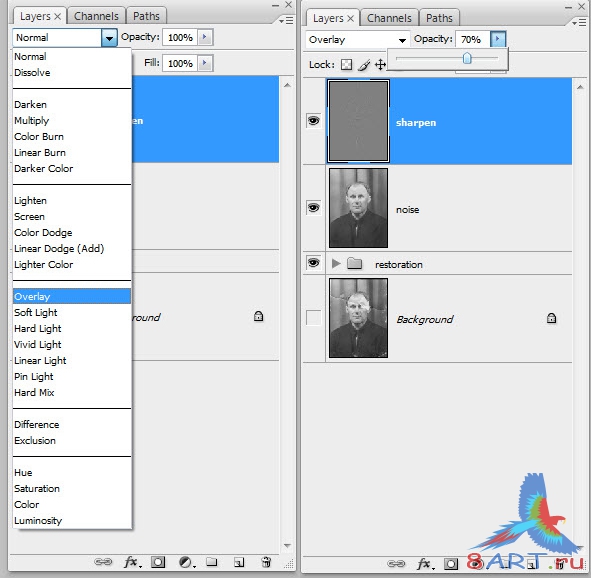591x578 pixels.
Task: Show the Background layer in right panel
Action: tap(313, 317)
